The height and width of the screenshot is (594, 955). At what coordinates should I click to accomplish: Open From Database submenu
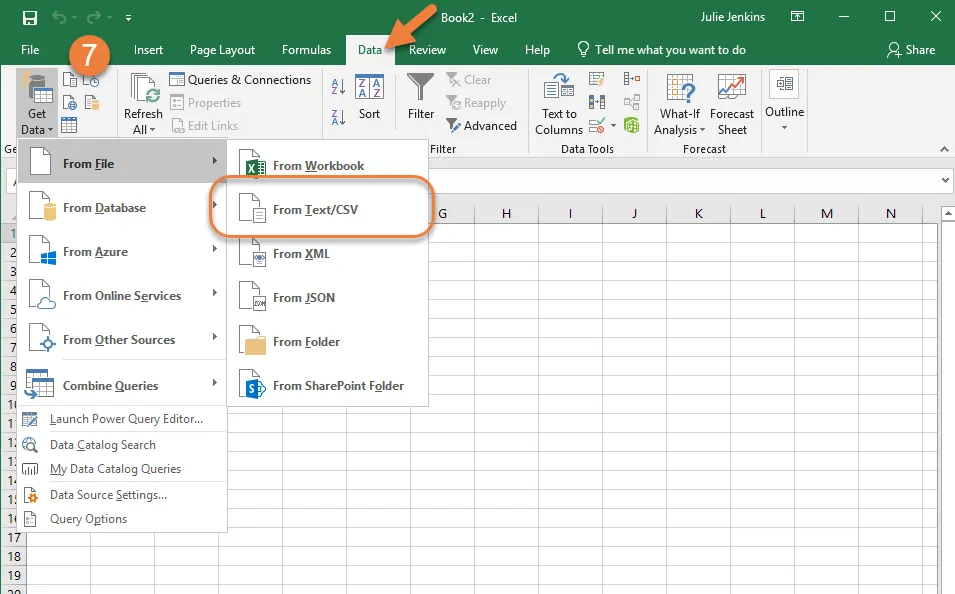tap(122, 208)
